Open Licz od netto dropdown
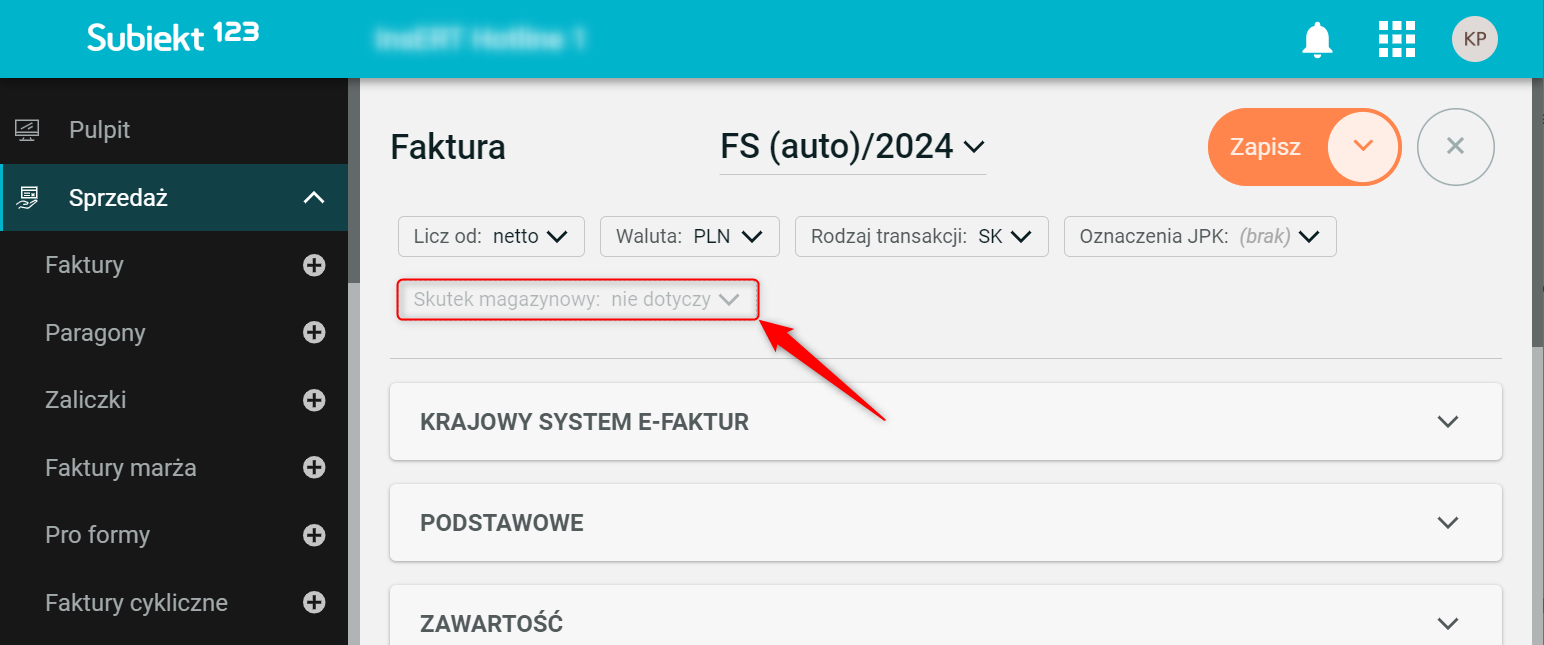The image size is (1544, 645). point(491,237)
